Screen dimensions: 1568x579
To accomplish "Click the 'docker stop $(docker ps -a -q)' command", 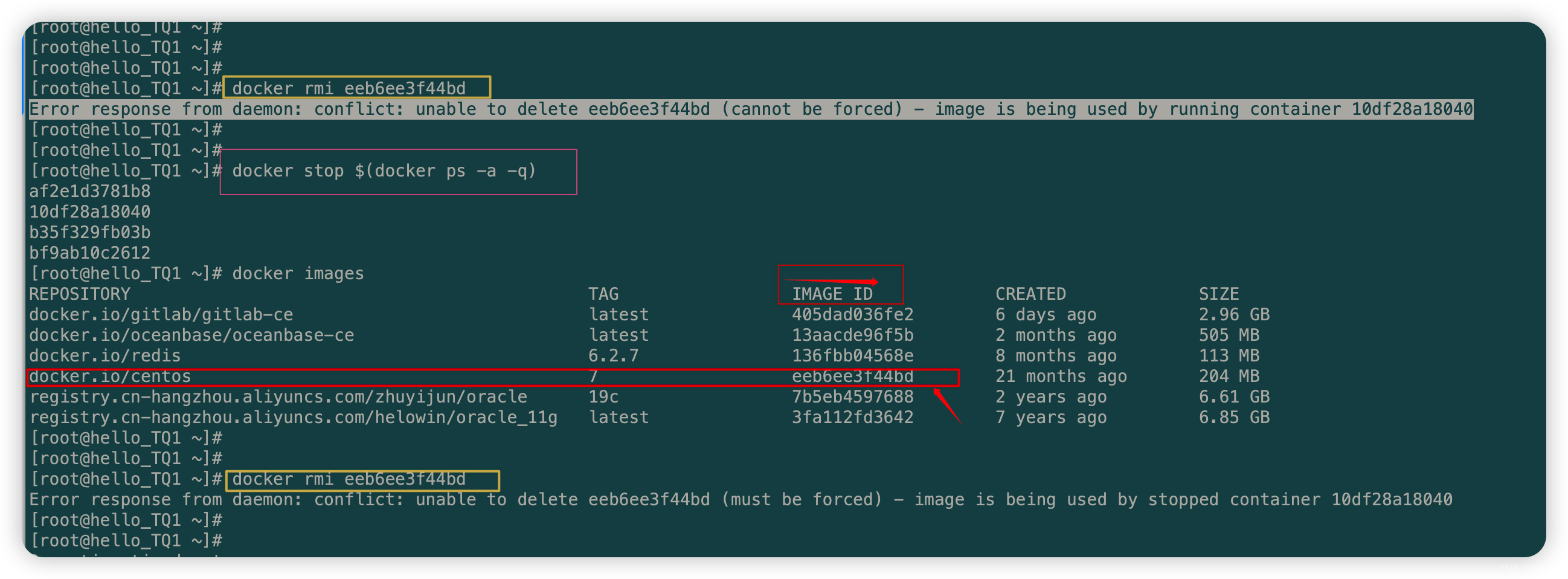I will pos(384,171).
